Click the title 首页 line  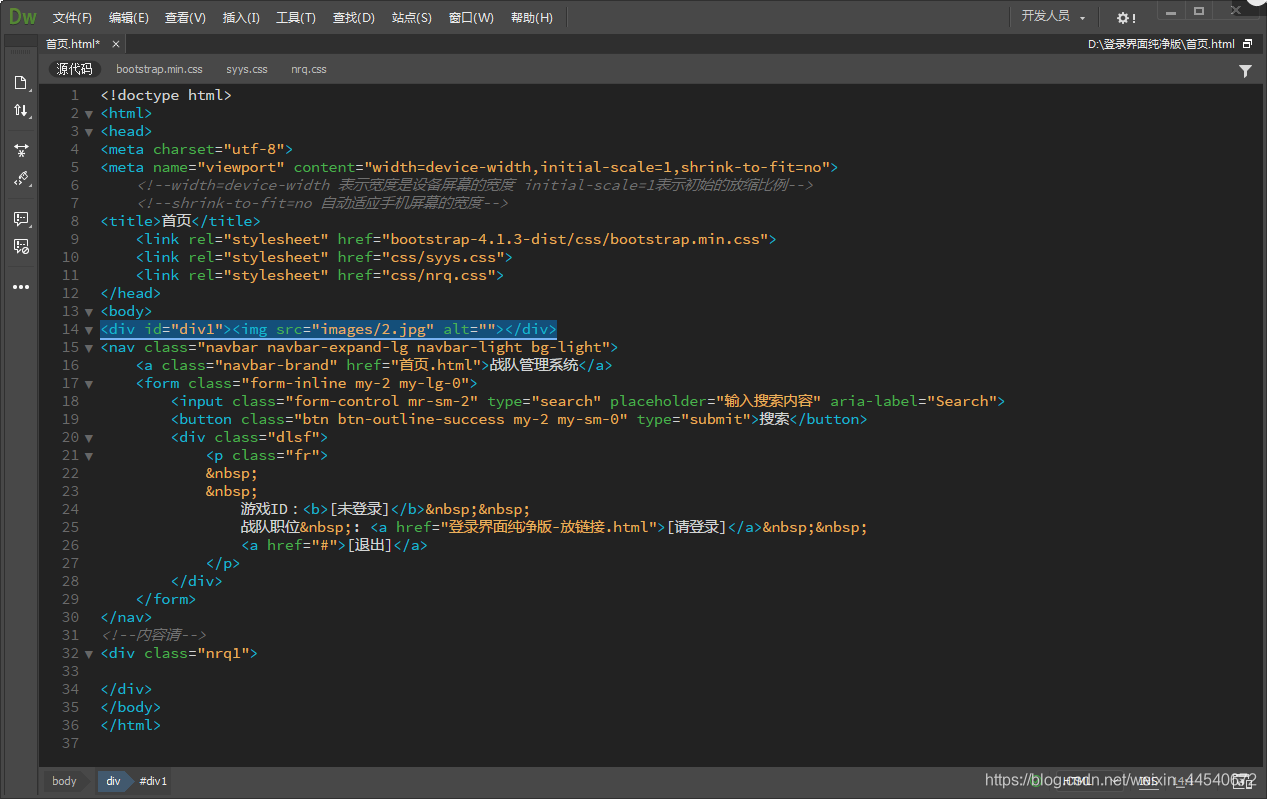pyautogui.click(x=180, y=221)
